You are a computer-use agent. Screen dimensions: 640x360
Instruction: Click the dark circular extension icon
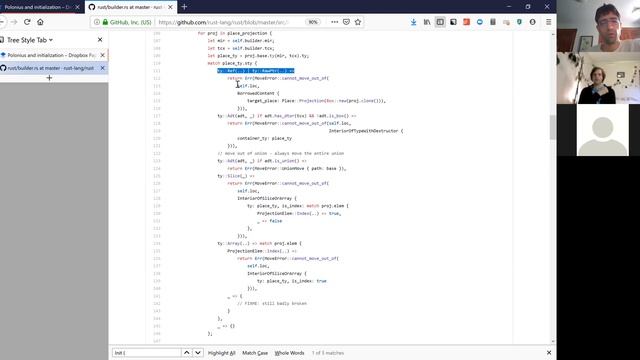tap(533, 22)
